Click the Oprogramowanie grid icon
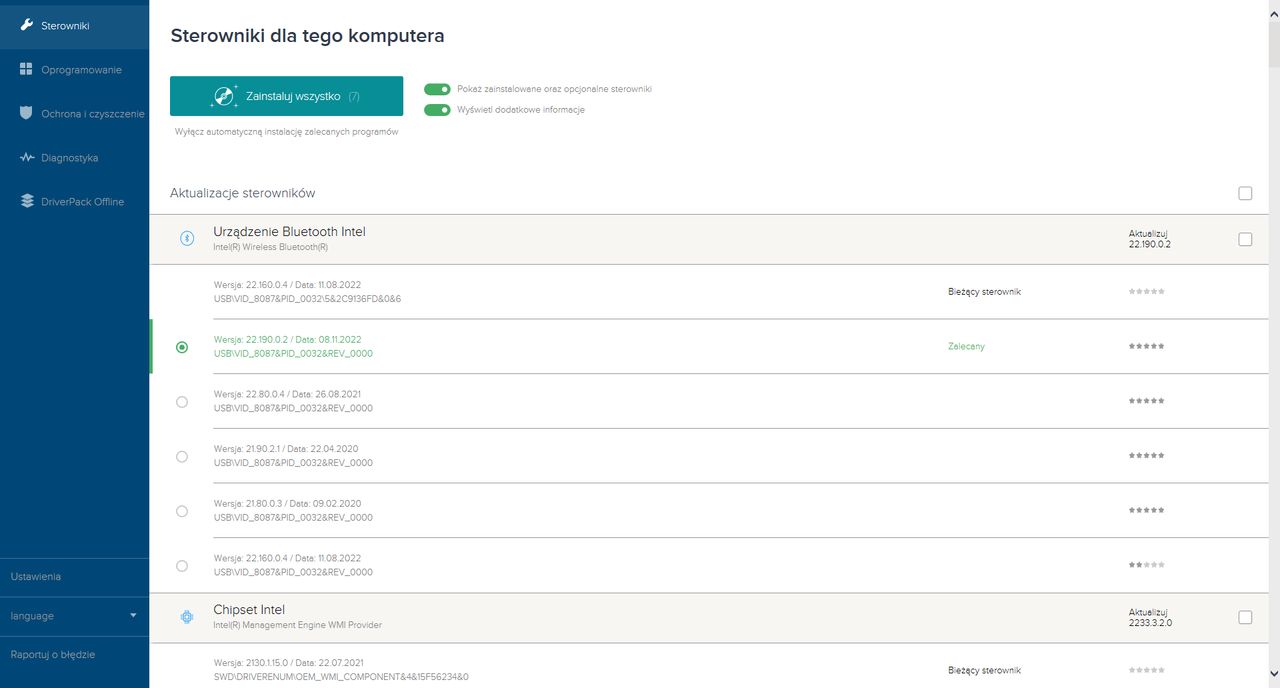1280x688 pixels. pyautogui.click(x=27, y=69)
